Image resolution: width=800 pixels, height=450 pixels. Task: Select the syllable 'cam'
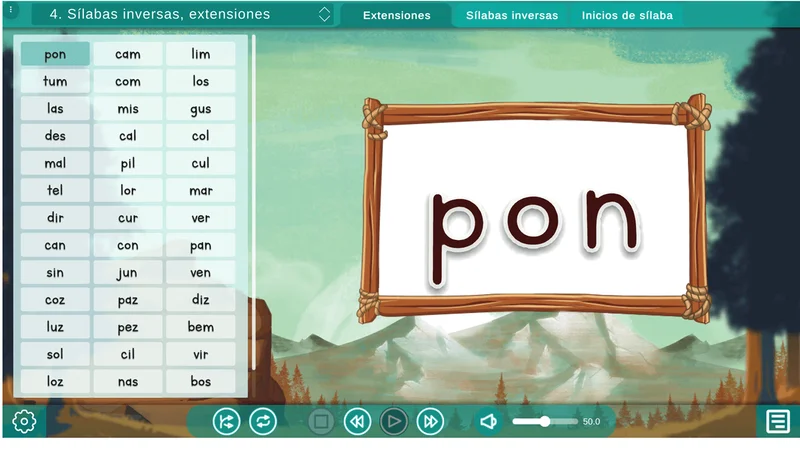pos(128,54)
